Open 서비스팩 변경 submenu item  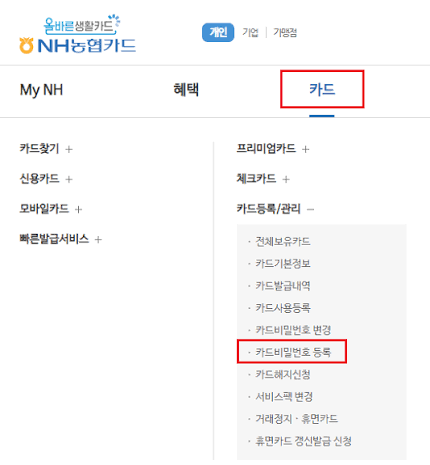(284, 397)
